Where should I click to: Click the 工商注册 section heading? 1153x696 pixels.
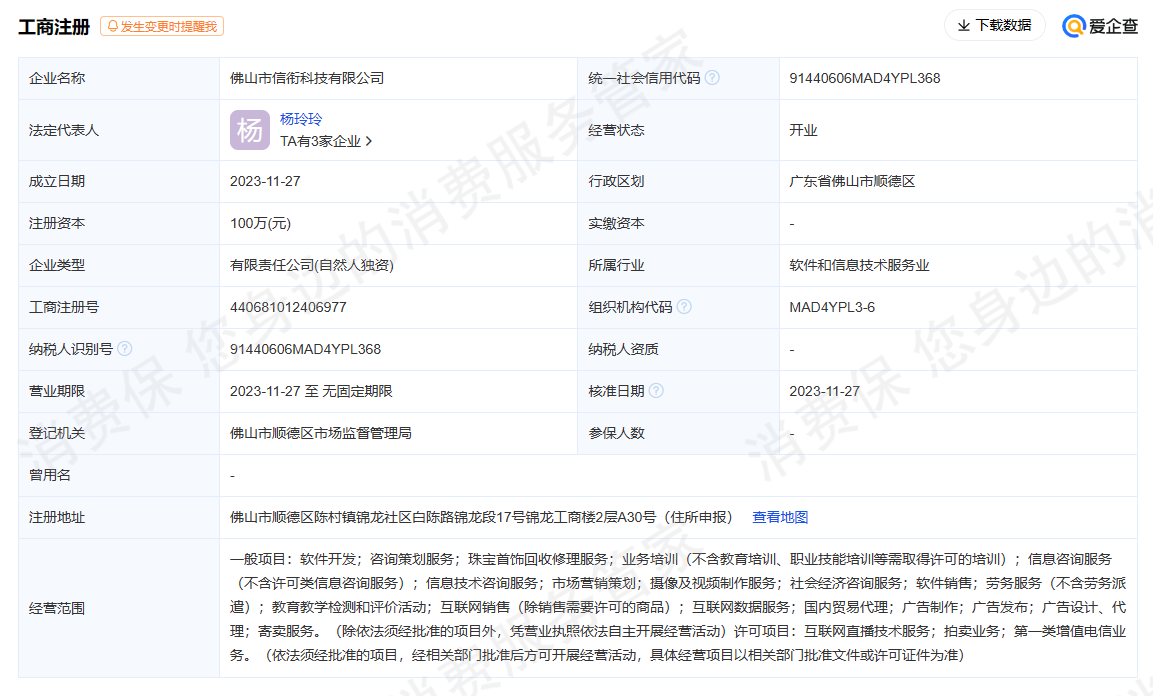point(54,26)
